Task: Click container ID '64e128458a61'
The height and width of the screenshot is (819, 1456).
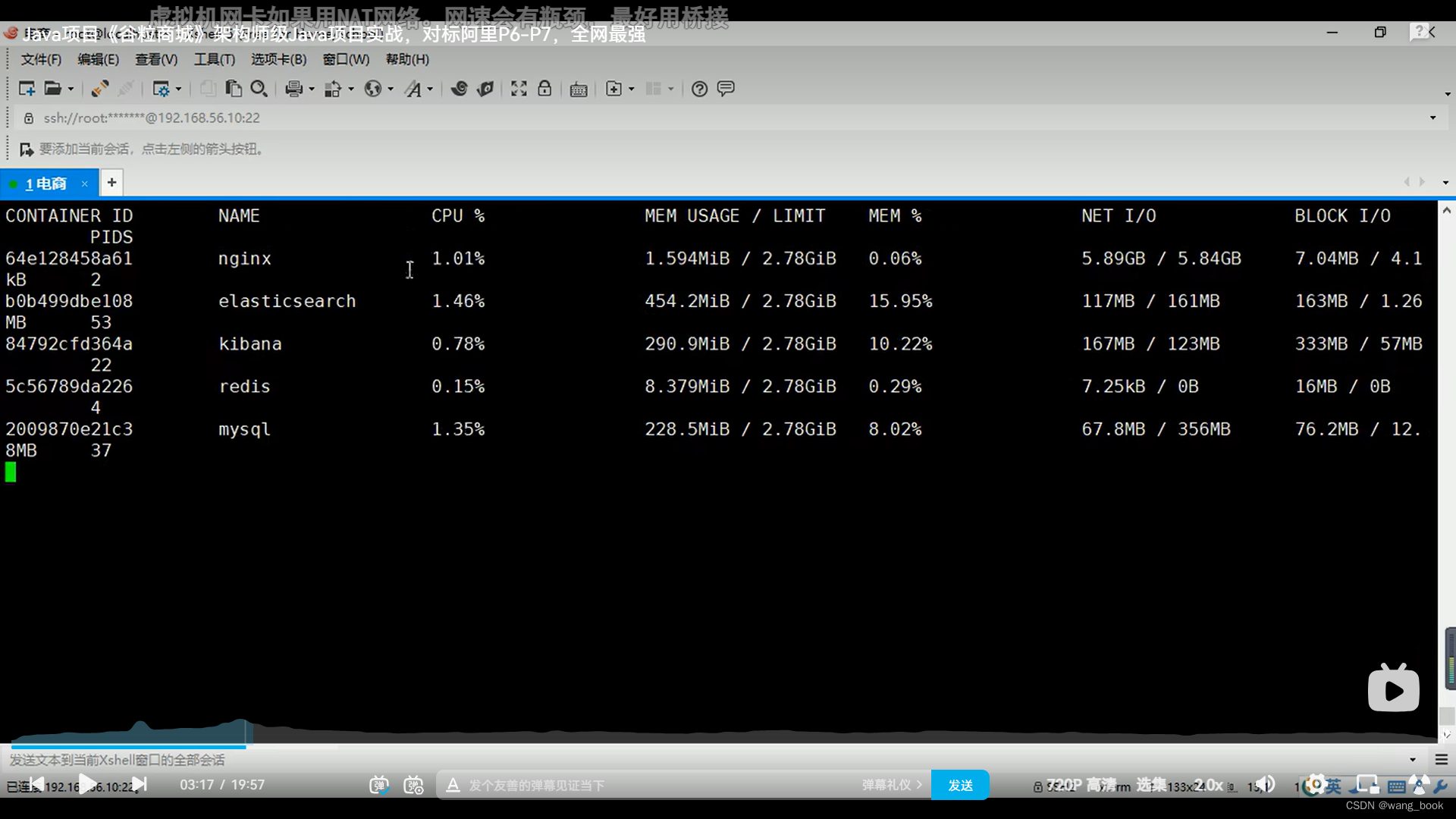Action: 69,259
